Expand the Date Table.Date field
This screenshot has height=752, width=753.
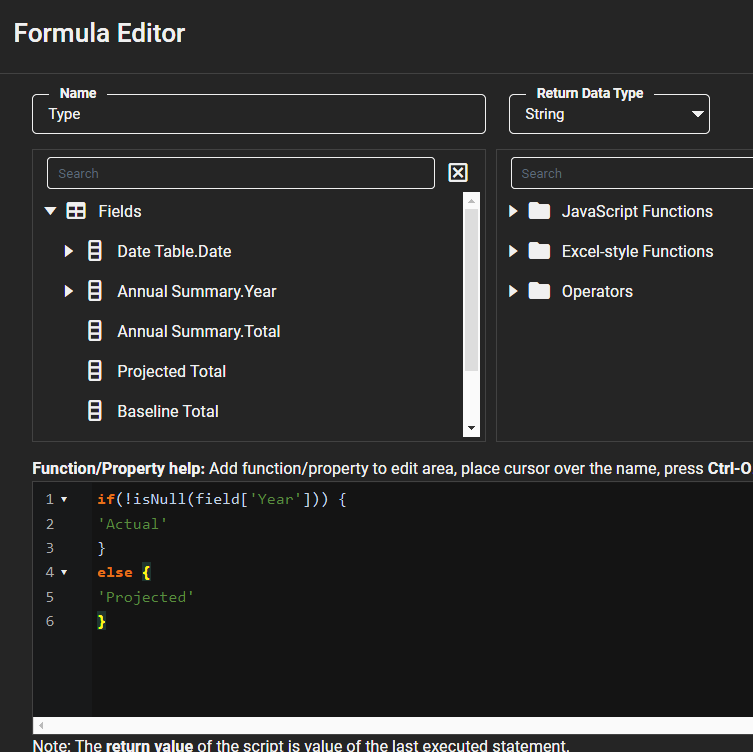(69, 251)
